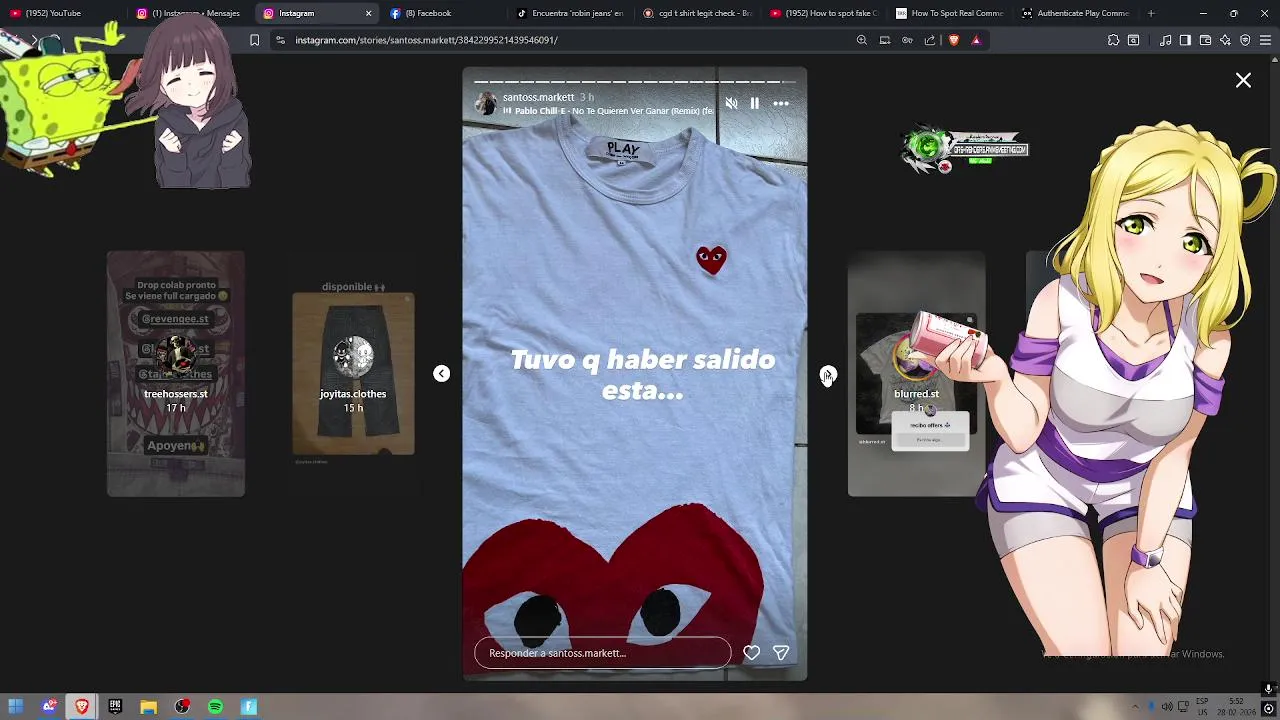The image size is (1280, 720).
Task: Click the instagram.com address bar URL
Action: [427, 40]
